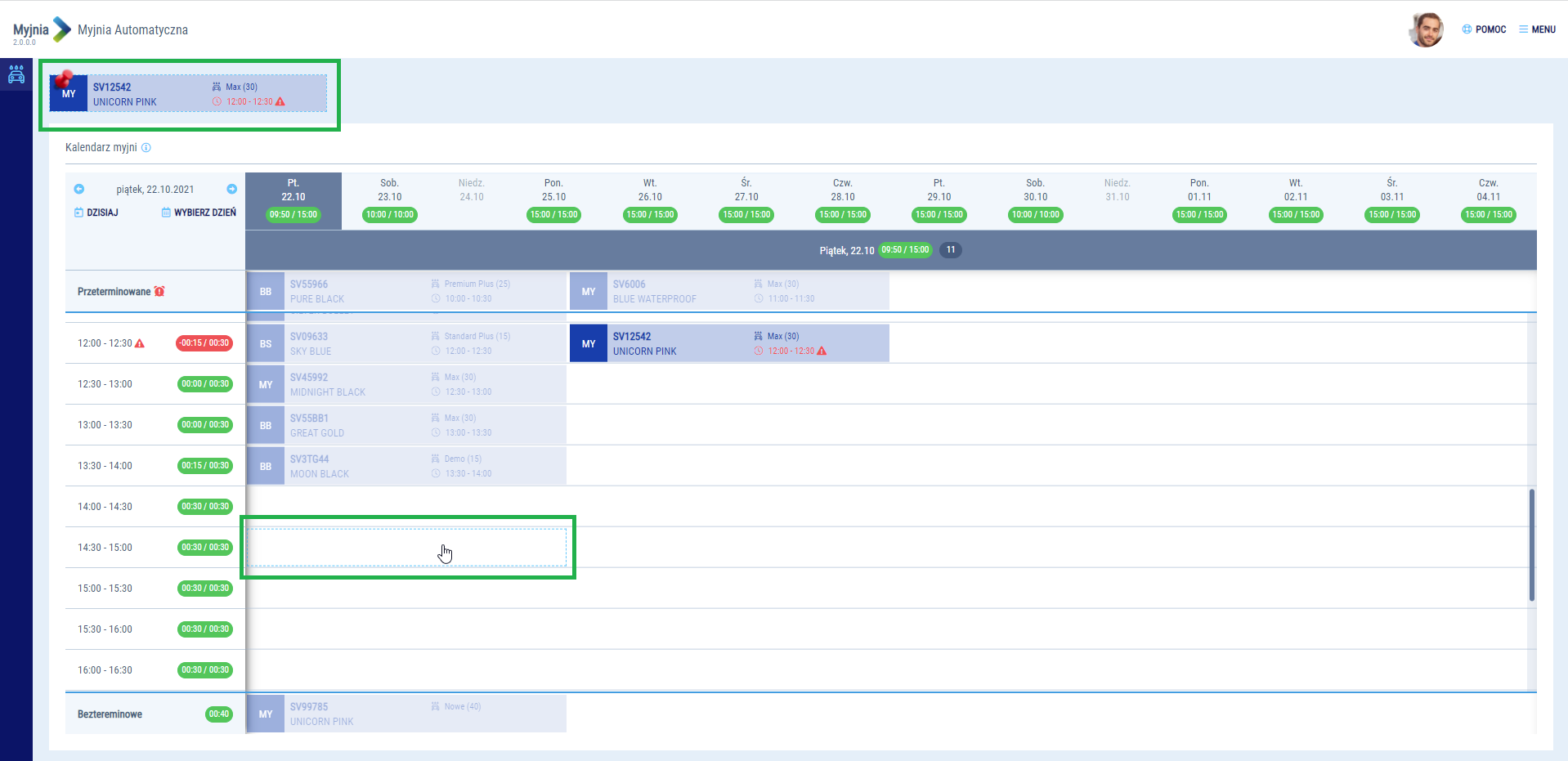Viewport: 1568px width, 761px height.
Task: Click the calendar vertical scrollbar
Action: [x=1531, y=544]
